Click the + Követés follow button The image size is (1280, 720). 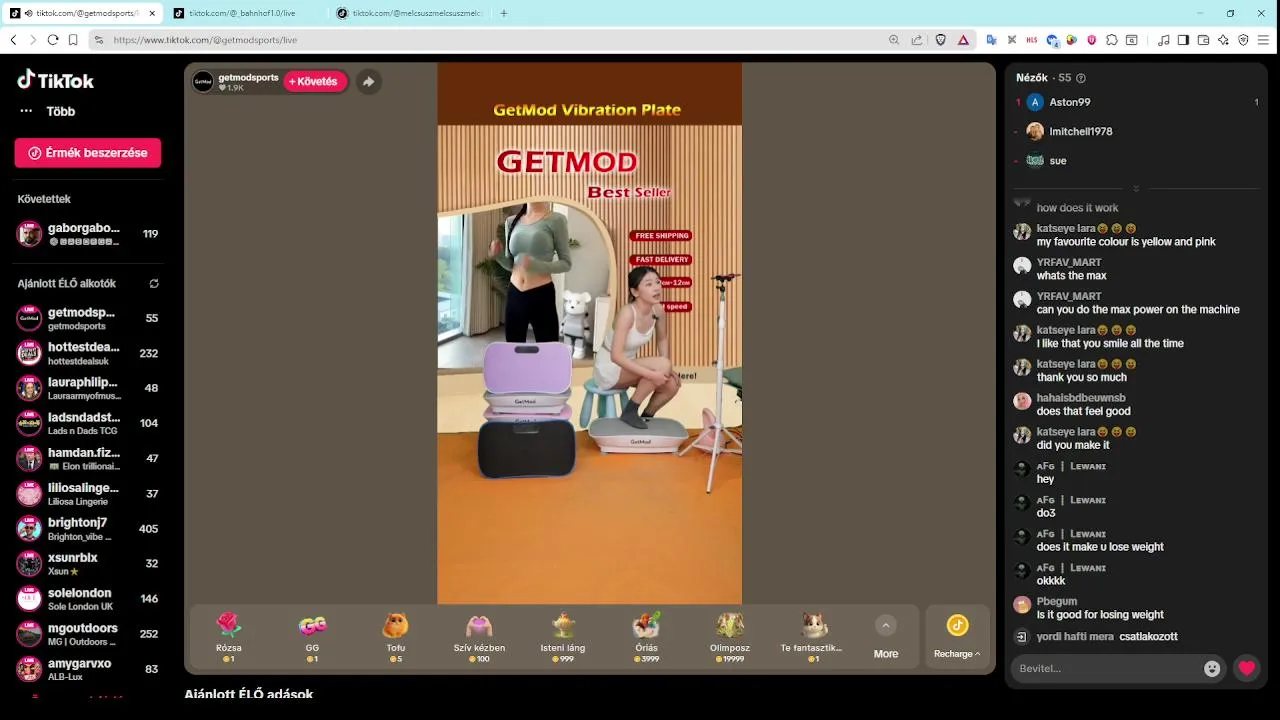[x=315, y=82]
